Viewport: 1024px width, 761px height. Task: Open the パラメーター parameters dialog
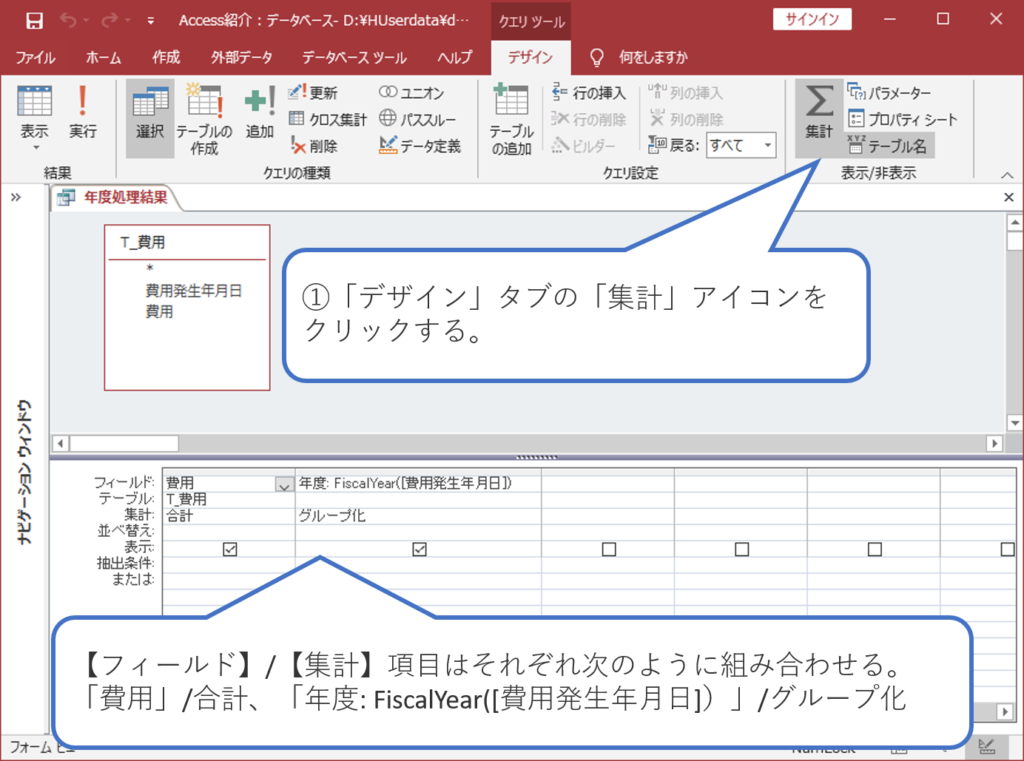click(x=889, y=92)
